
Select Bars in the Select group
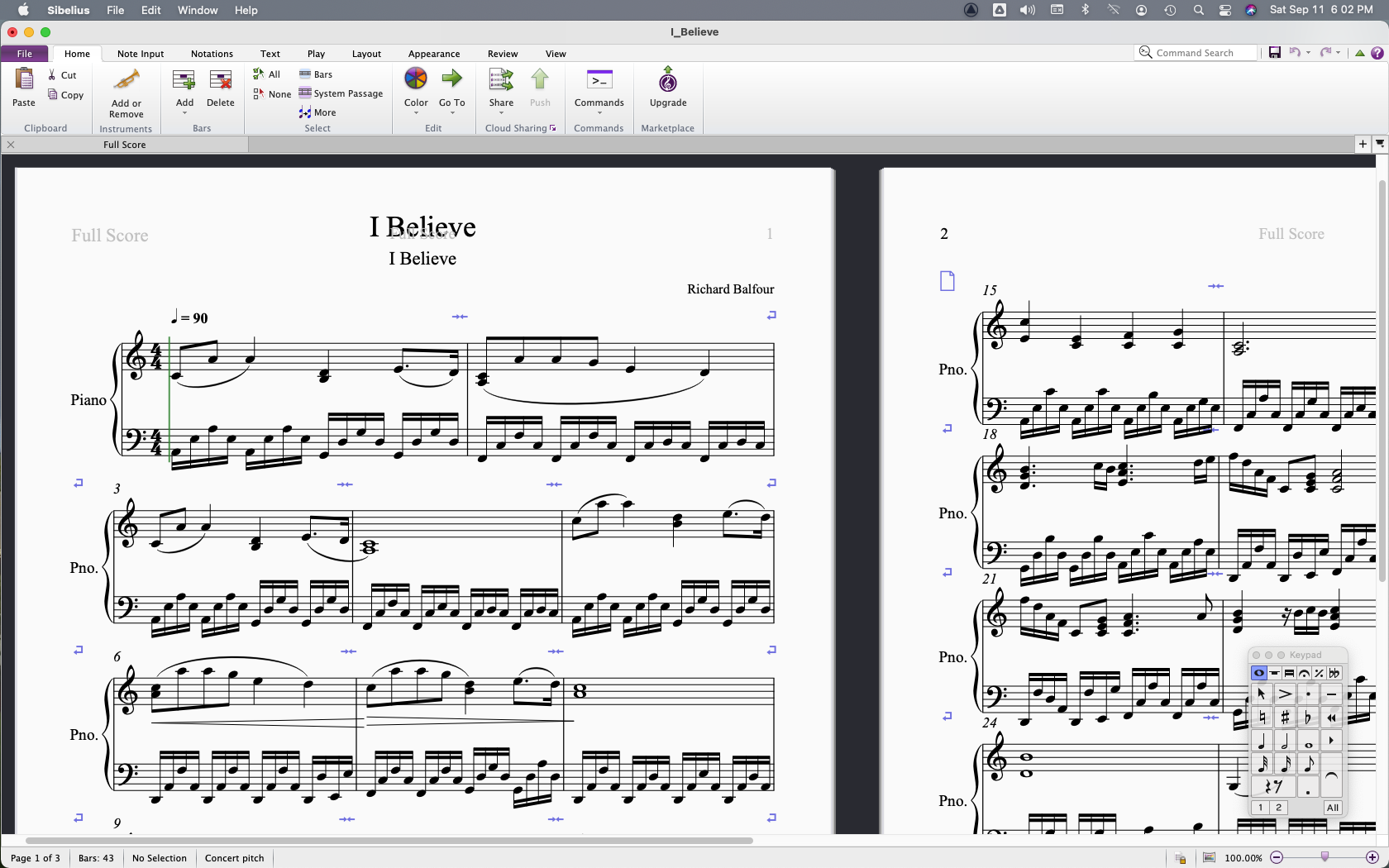click(x=316, y=74)
